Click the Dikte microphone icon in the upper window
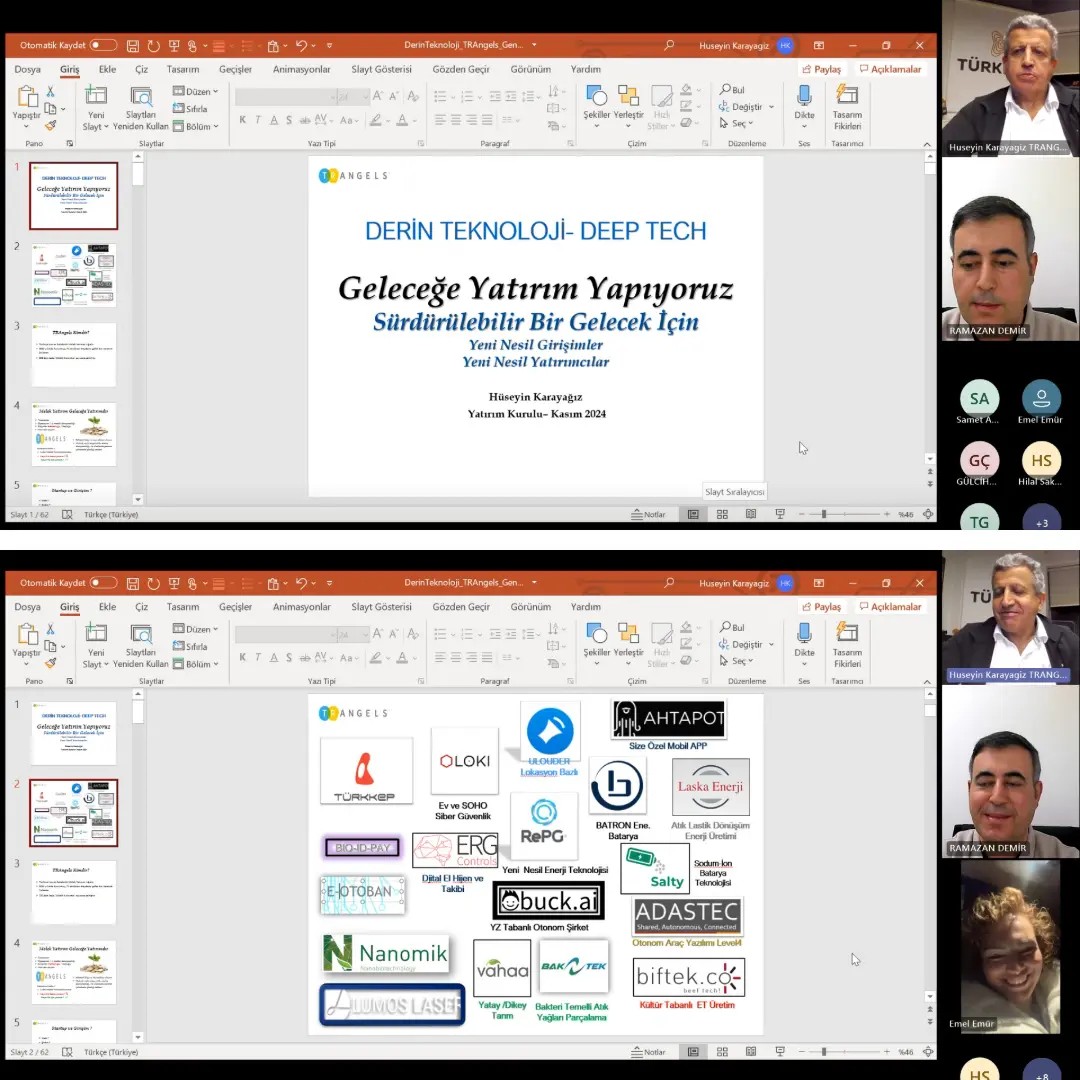The width and height of the screenshot is (1080, 1080). point(804,96)
